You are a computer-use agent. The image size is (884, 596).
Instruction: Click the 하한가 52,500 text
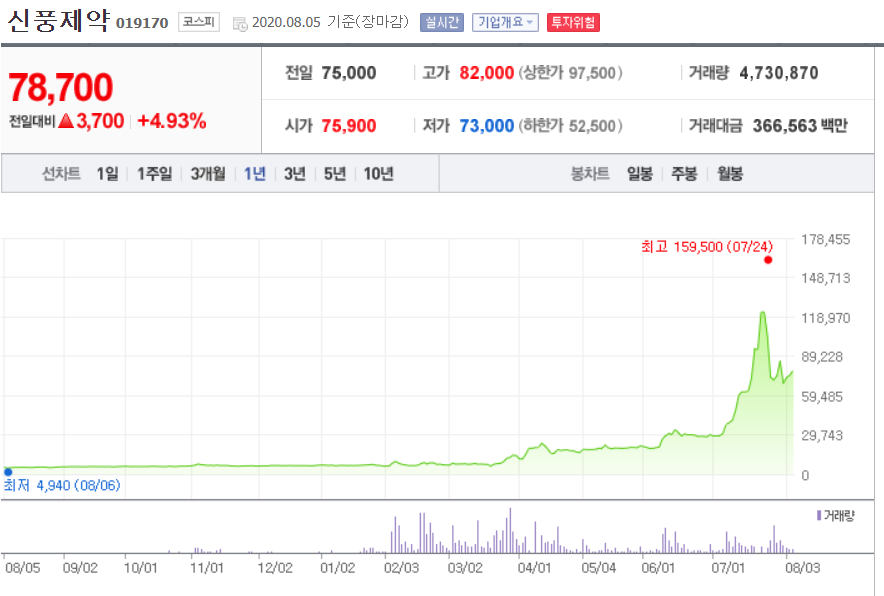click(571, 126)
